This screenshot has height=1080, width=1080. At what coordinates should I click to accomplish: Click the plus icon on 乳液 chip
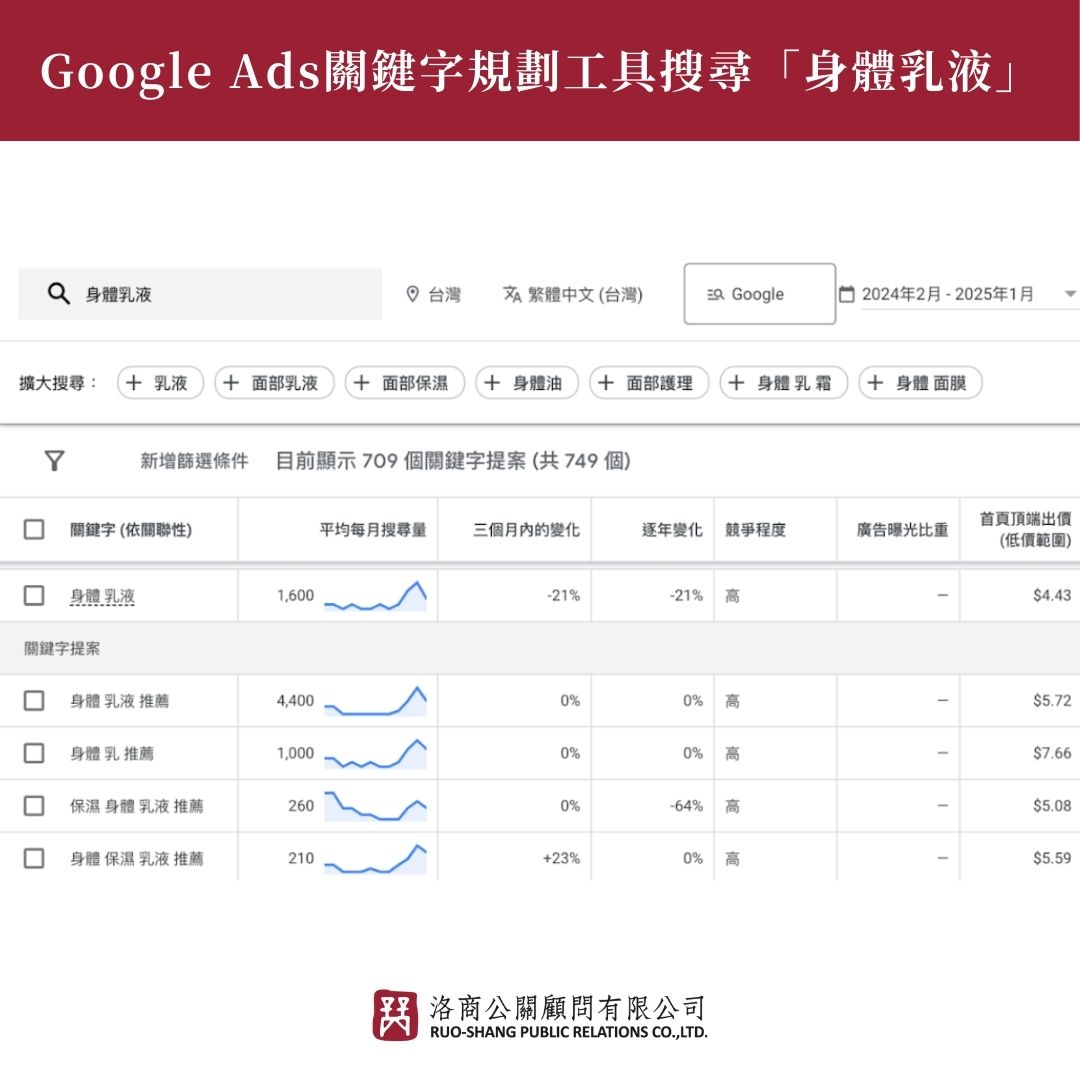pyautogui.click(x=134, y=383)
